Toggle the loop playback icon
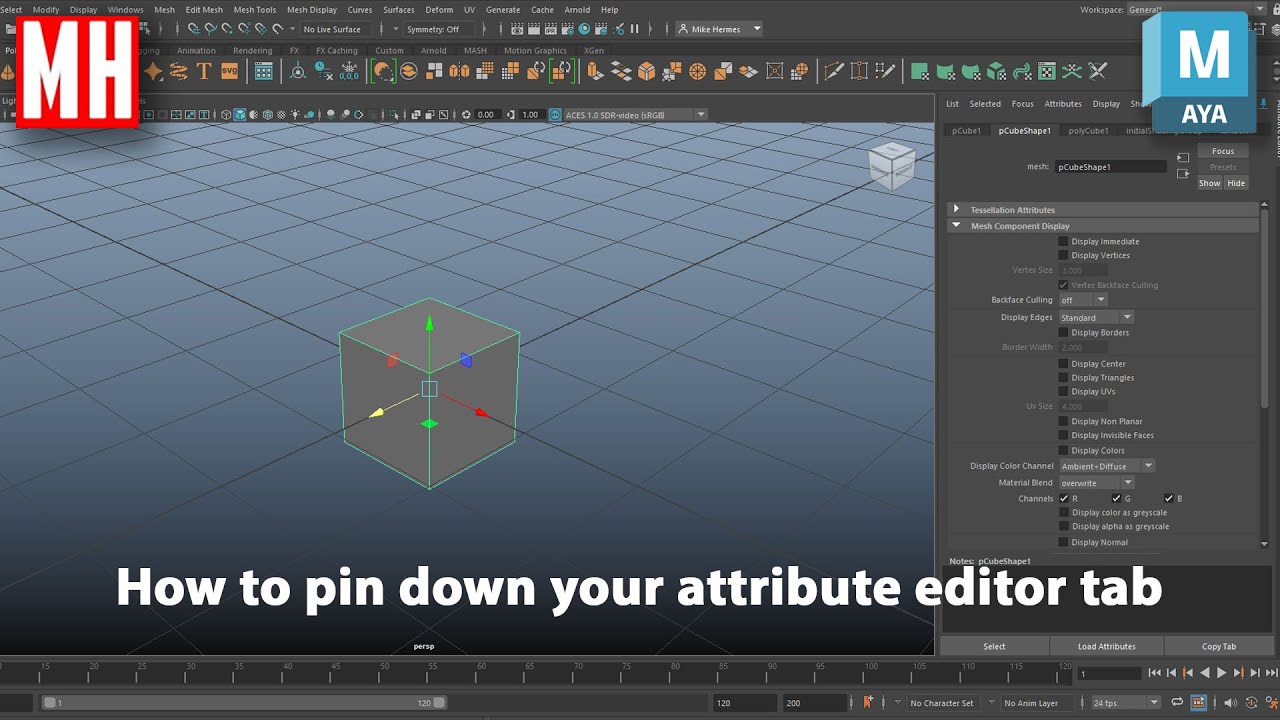1280x720 pixels. (x=1177, y=703)
